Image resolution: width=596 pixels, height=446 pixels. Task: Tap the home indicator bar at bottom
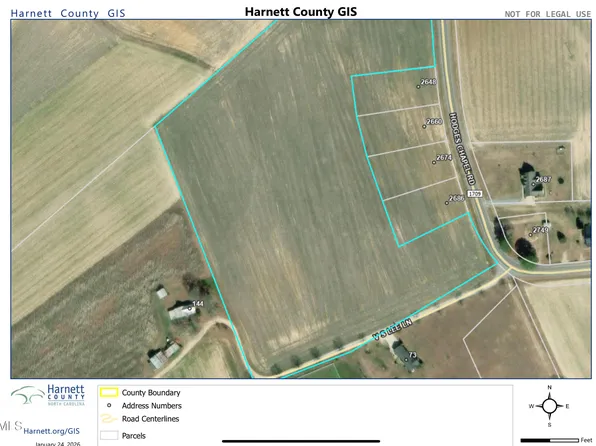point(301,441)
